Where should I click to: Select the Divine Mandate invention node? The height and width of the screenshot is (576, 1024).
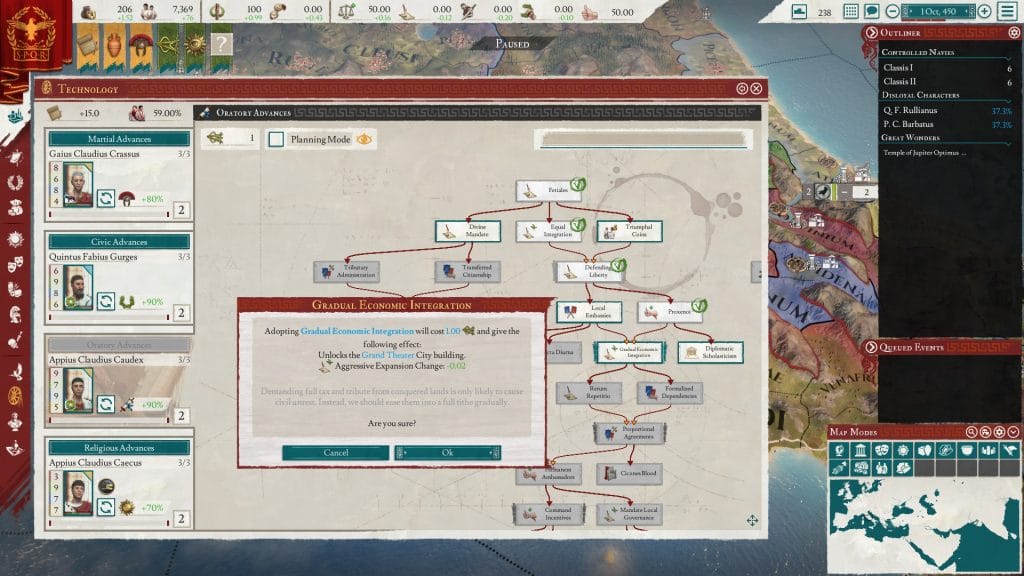pos(468,231)
